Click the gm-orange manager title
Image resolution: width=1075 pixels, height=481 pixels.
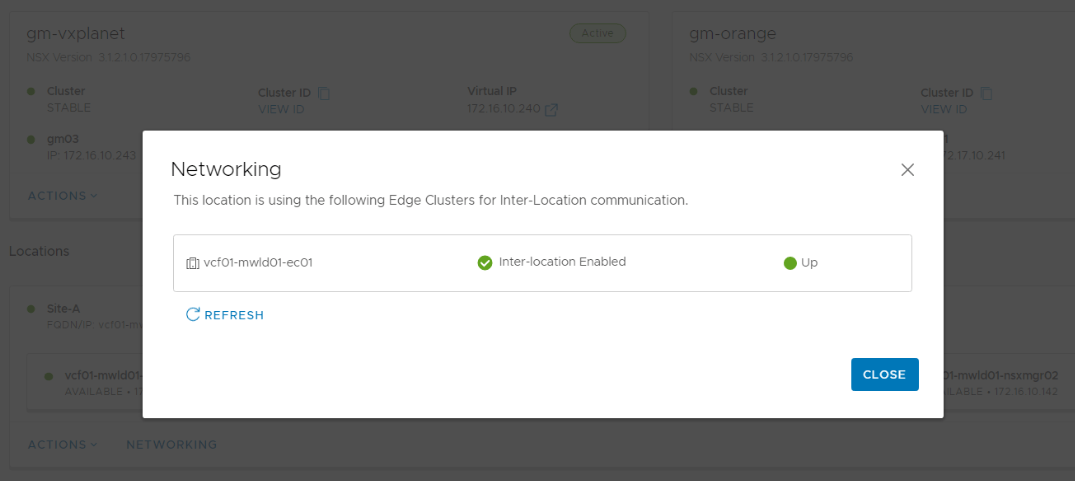734,33
